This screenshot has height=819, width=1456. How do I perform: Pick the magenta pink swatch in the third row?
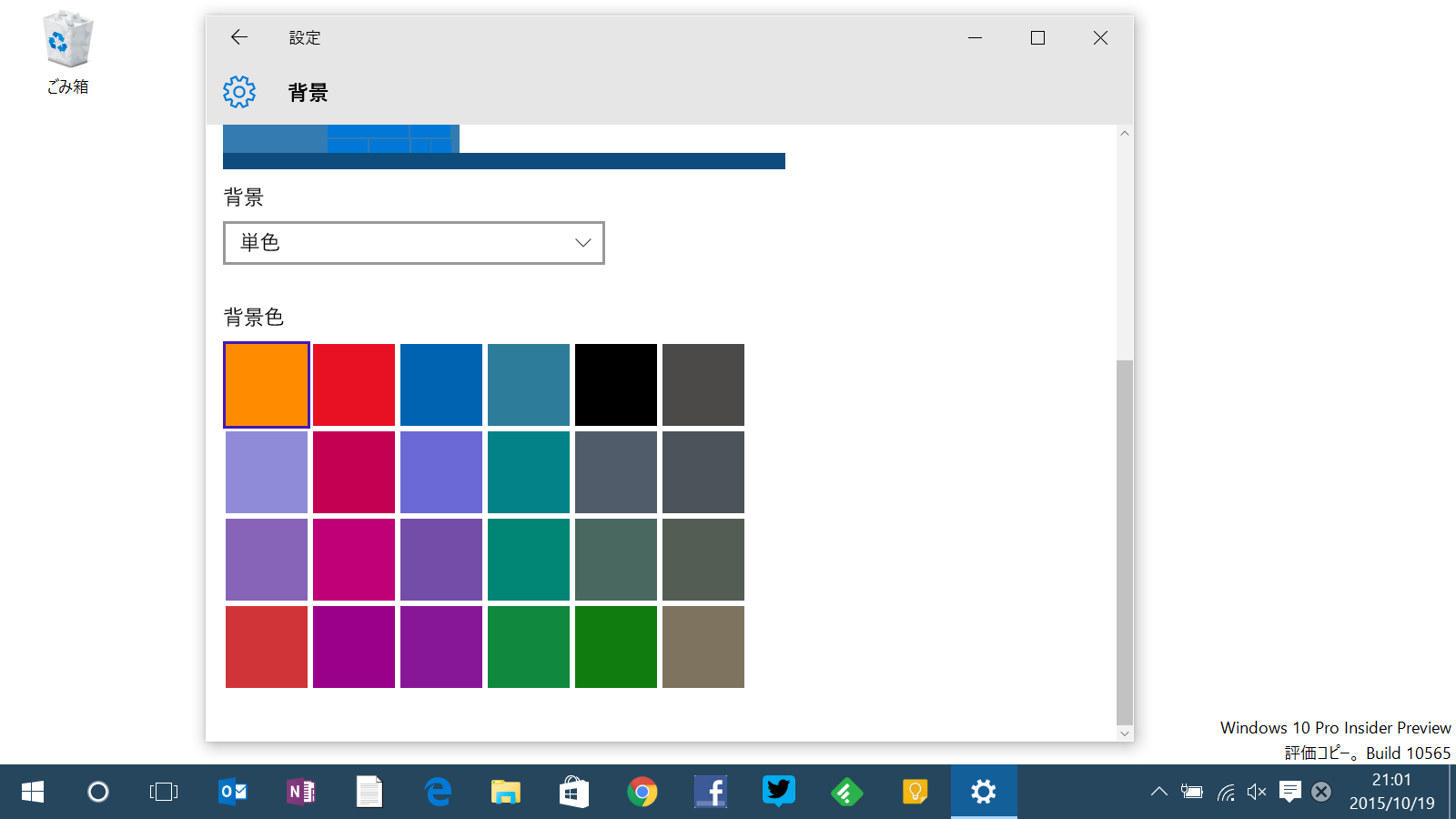354,560
